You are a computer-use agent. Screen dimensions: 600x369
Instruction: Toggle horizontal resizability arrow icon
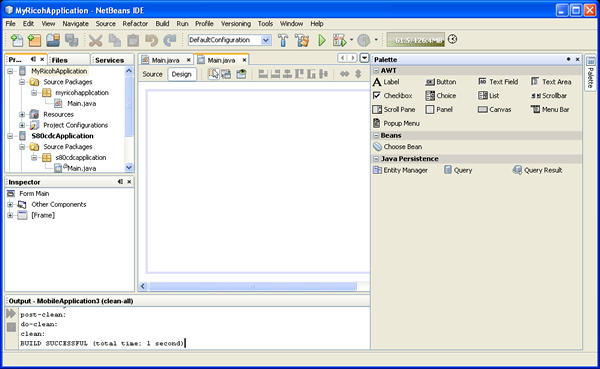345,73
